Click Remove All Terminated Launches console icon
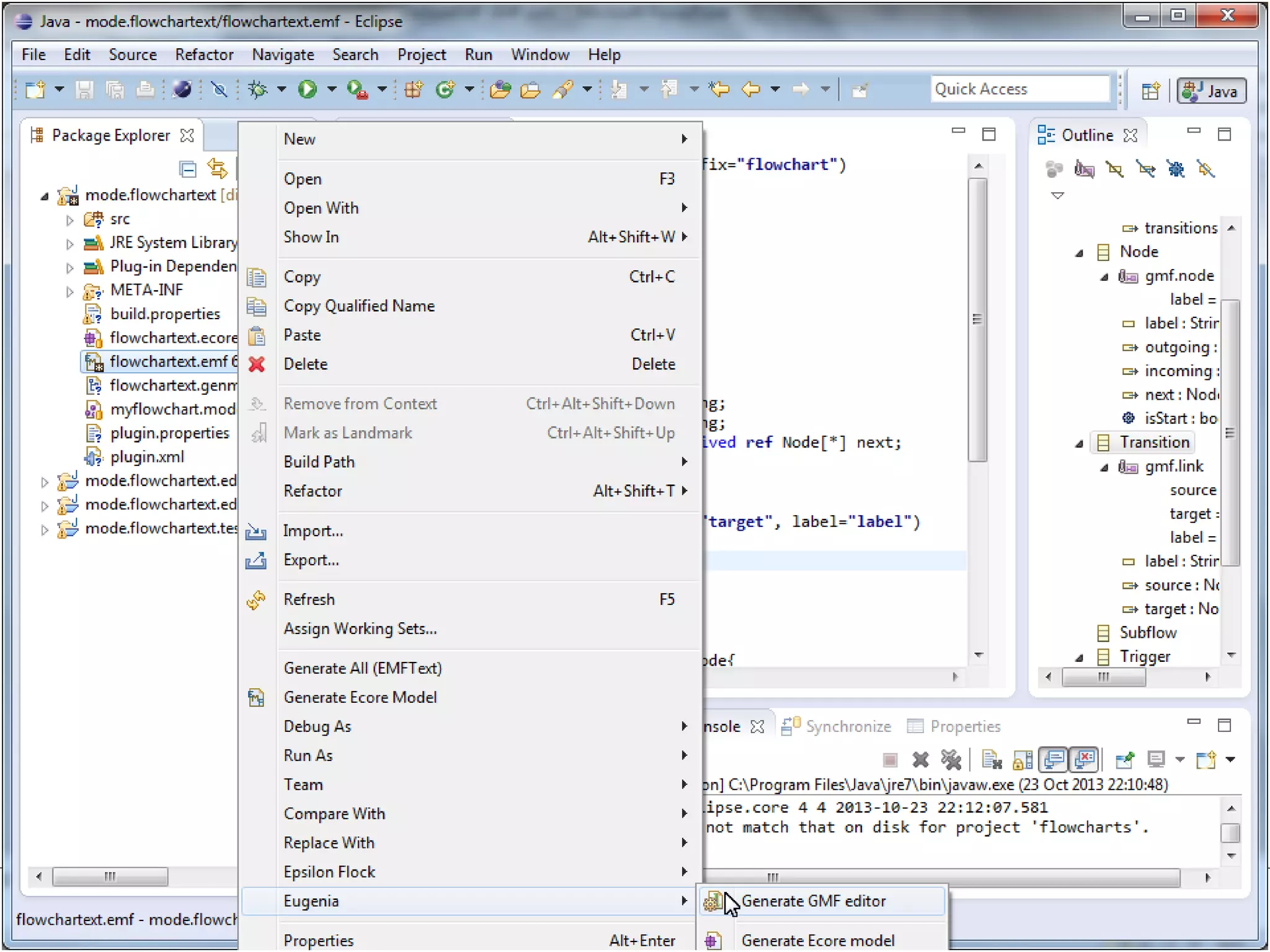1270x952 pixels. tap(951, 759)
